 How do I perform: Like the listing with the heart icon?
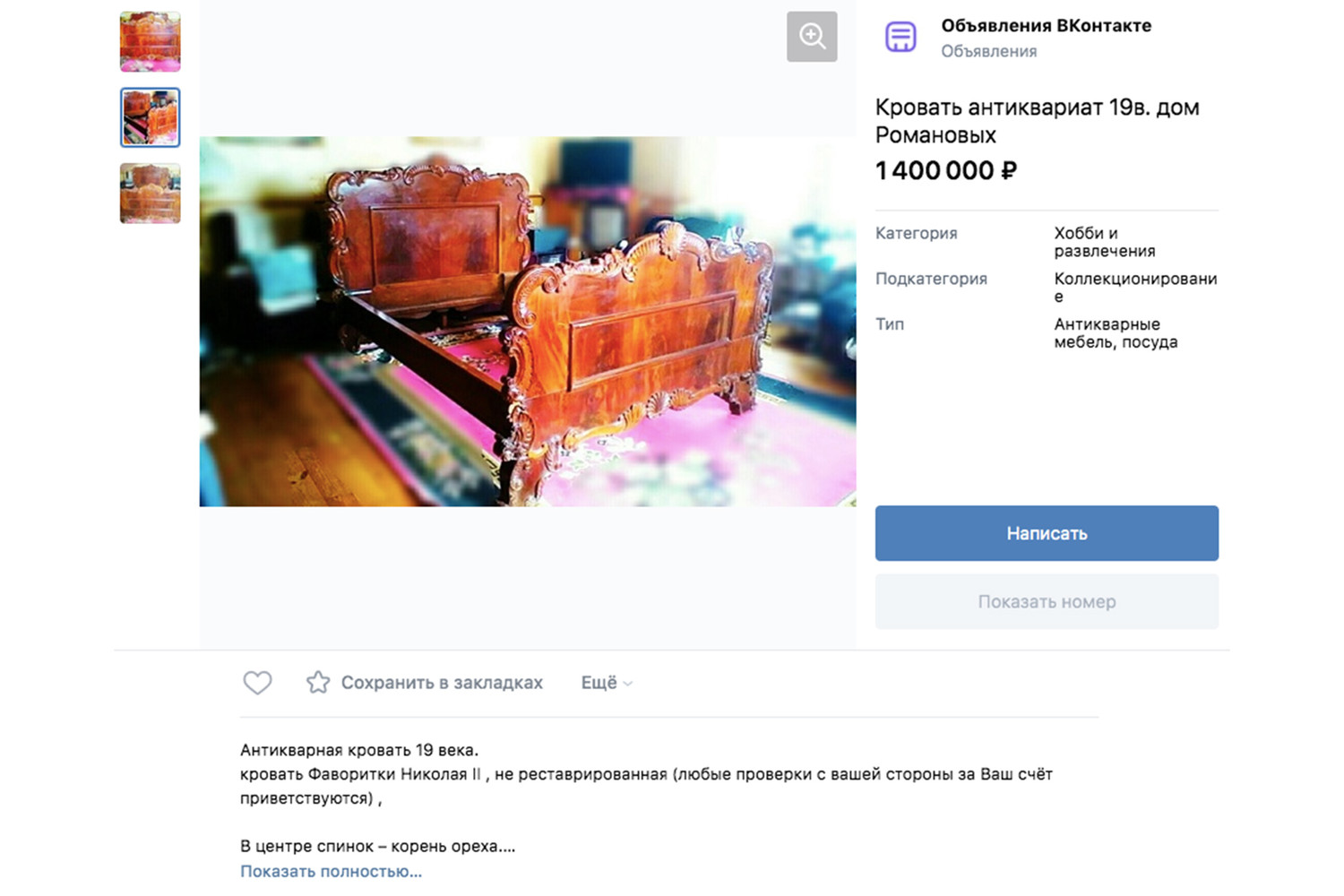(257, 683)
